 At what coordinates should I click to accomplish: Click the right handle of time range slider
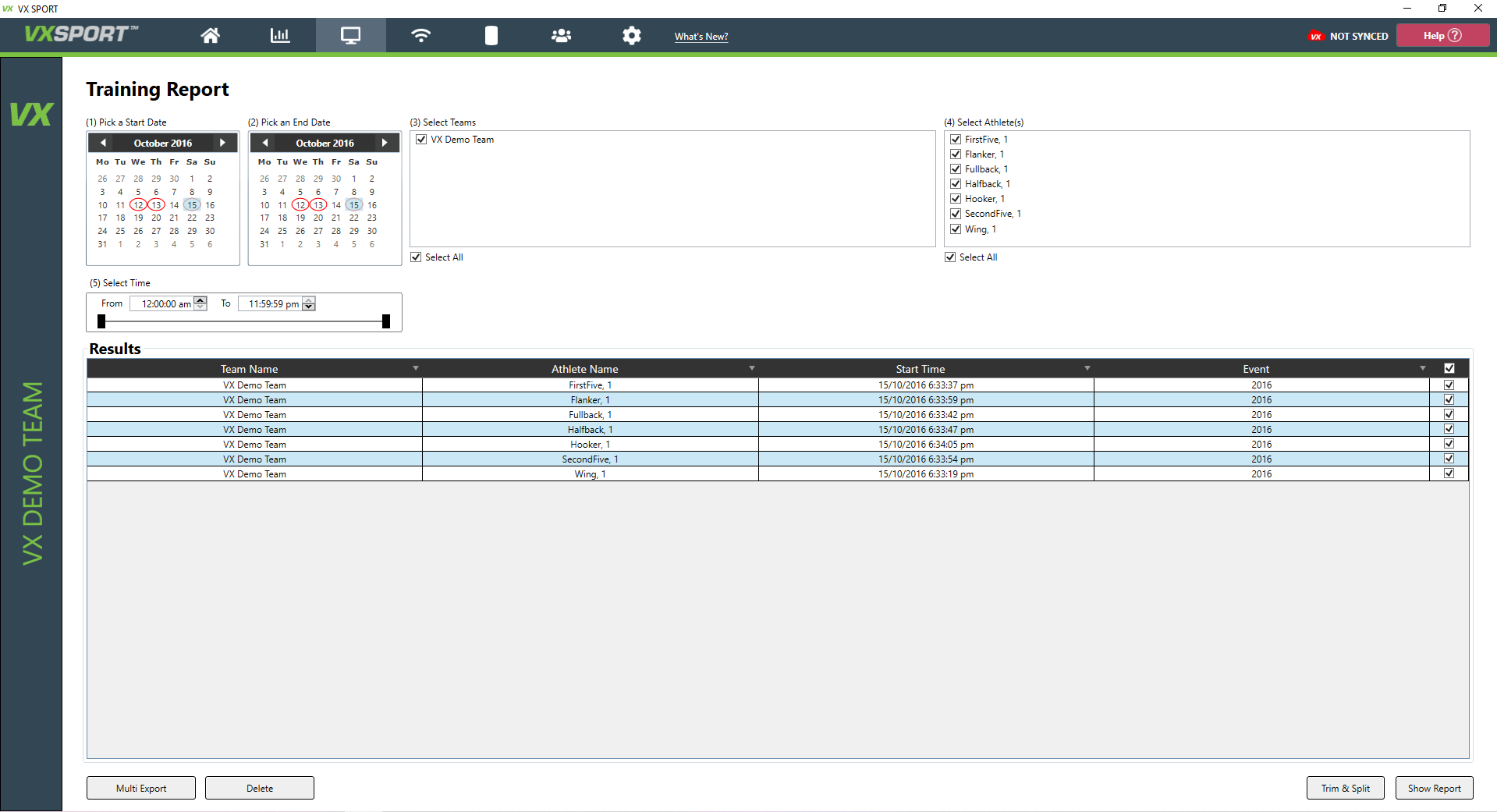[x=386, y=321]
